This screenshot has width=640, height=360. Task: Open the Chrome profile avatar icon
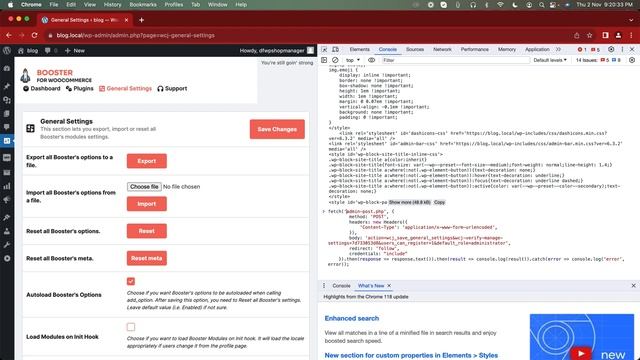tap(618, 36)
